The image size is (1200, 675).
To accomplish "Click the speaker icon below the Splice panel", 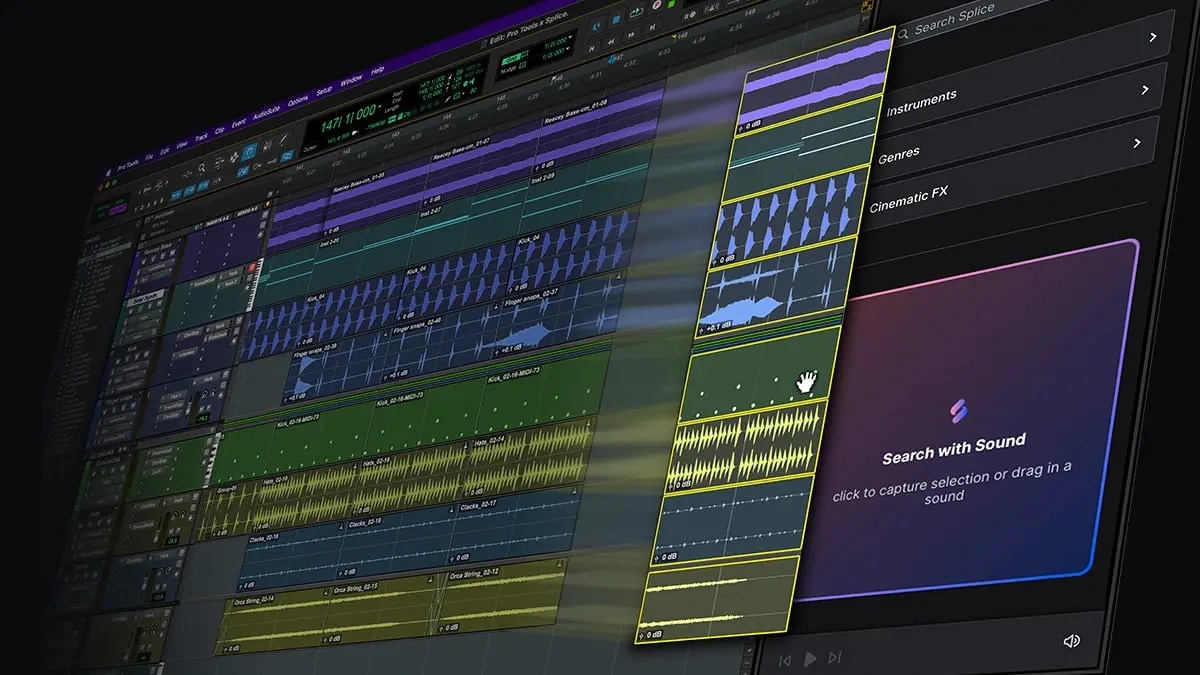I will [1071, 640].
